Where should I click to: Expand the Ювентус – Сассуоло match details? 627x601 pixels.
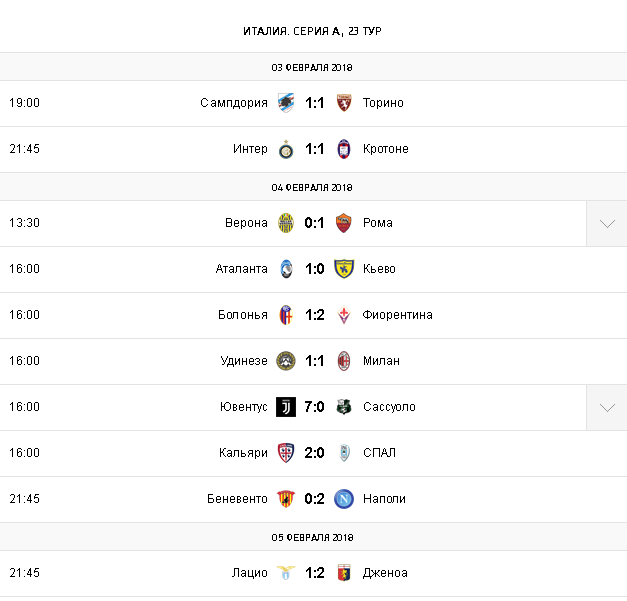click(607, 407)
